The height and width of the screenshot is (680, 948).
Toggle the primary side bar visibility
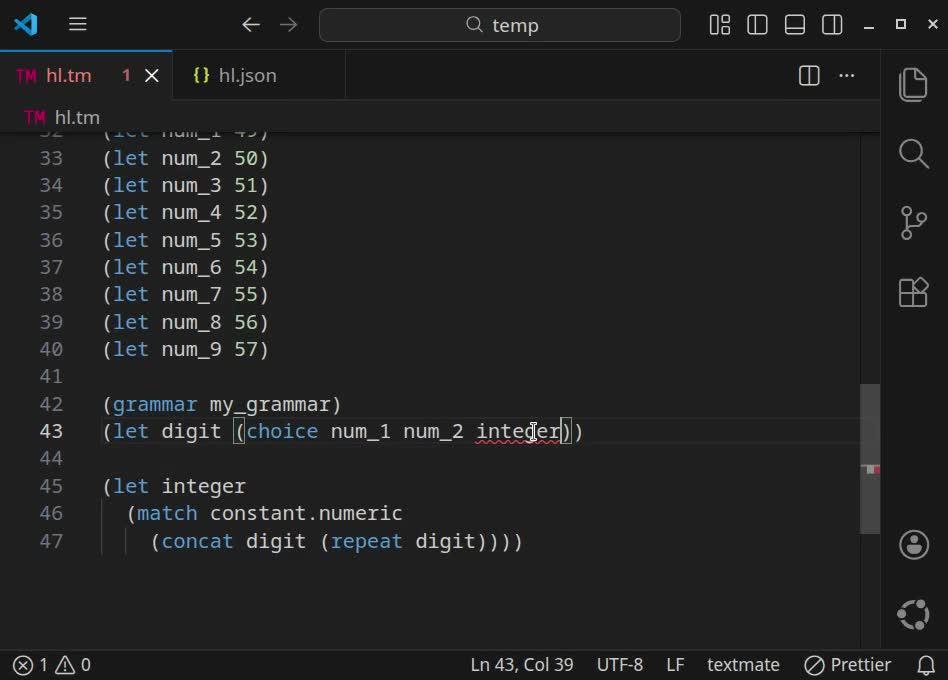(757, 25)
